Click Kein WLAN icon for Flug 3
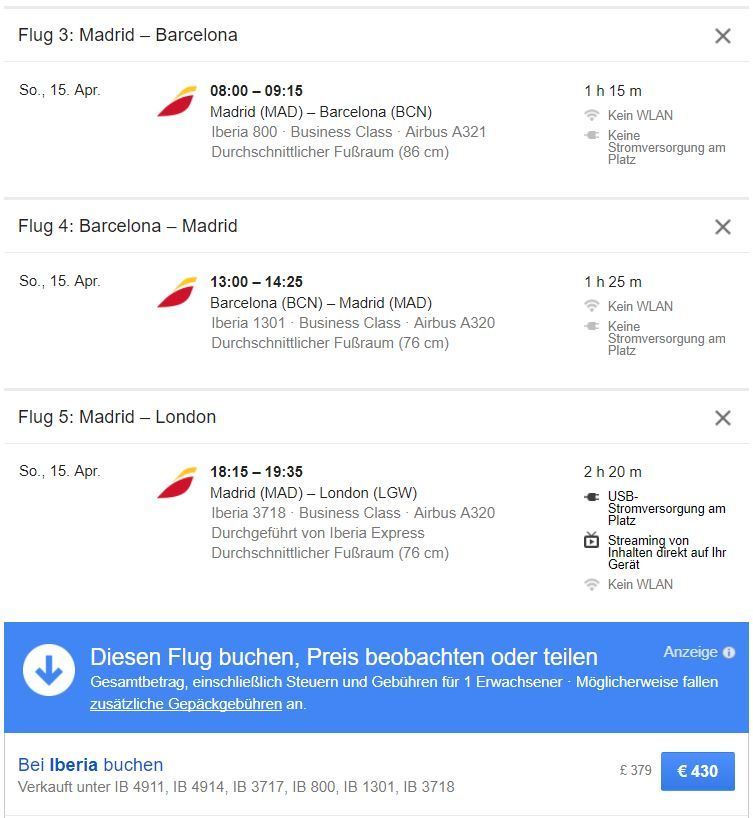The width and height of the screenshot is (753, 818). [592, 115]
